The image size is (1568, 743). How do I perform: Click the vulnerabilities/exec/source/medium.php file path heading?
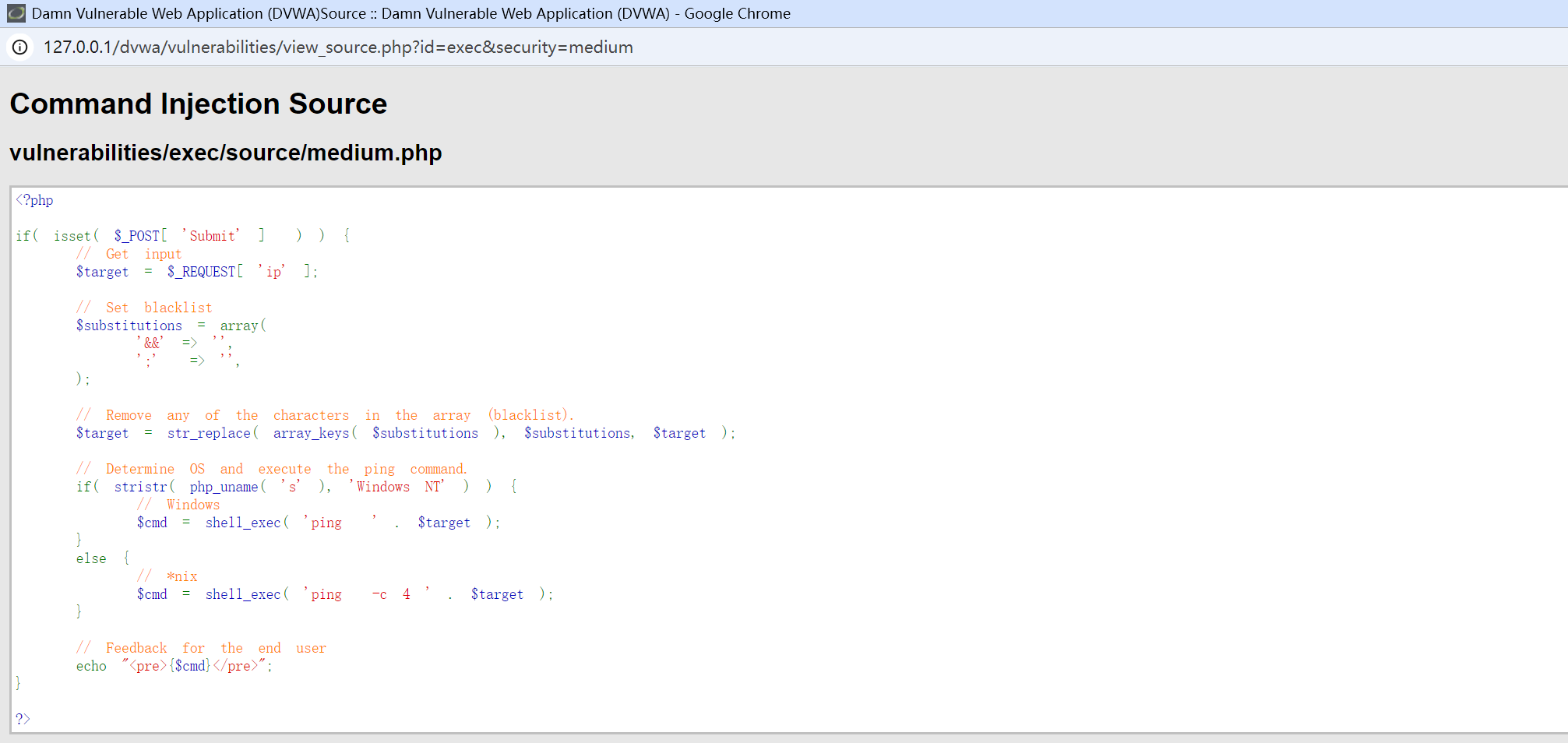226,153
